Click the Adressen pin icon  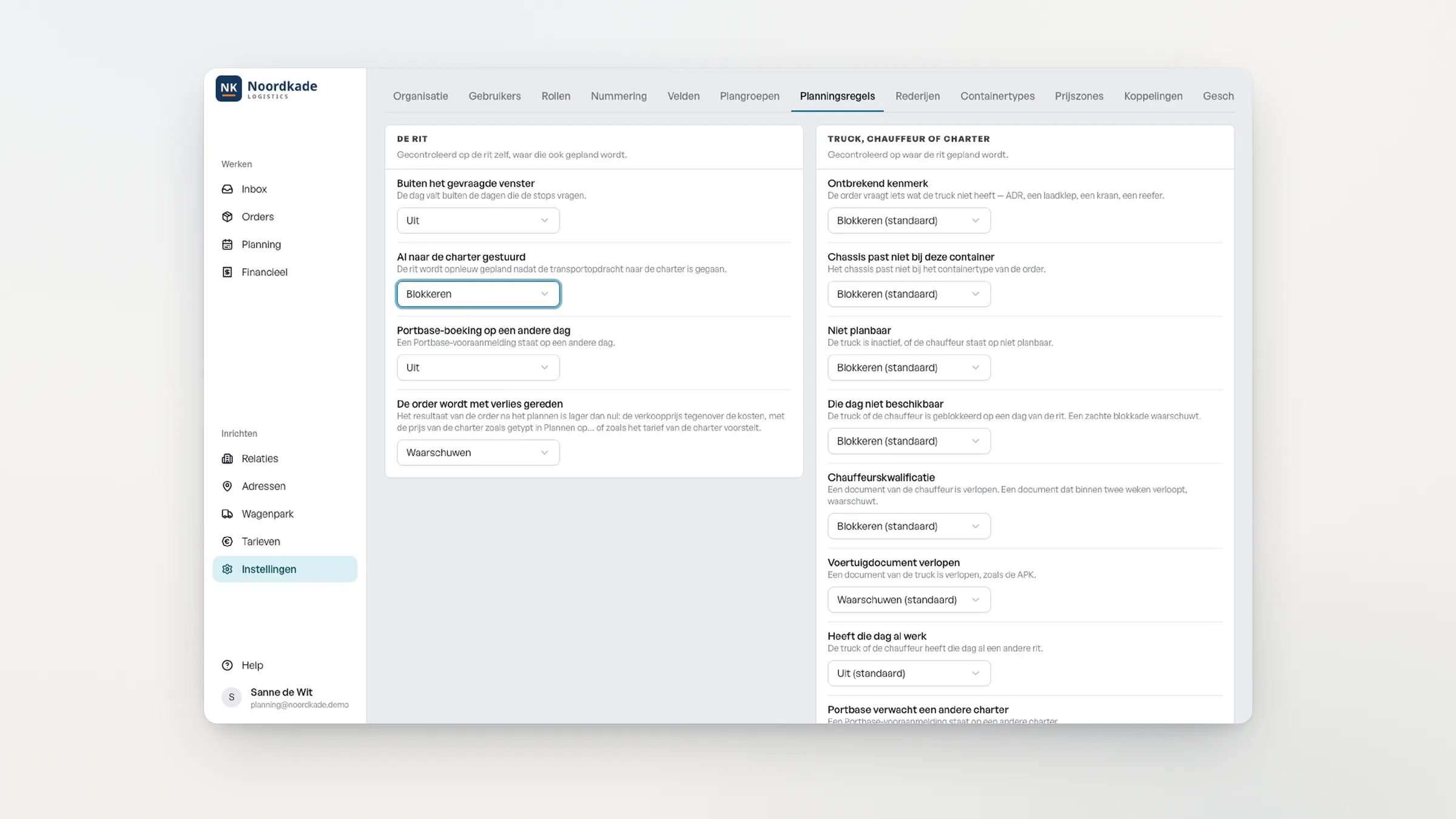[x=227, y=486]
